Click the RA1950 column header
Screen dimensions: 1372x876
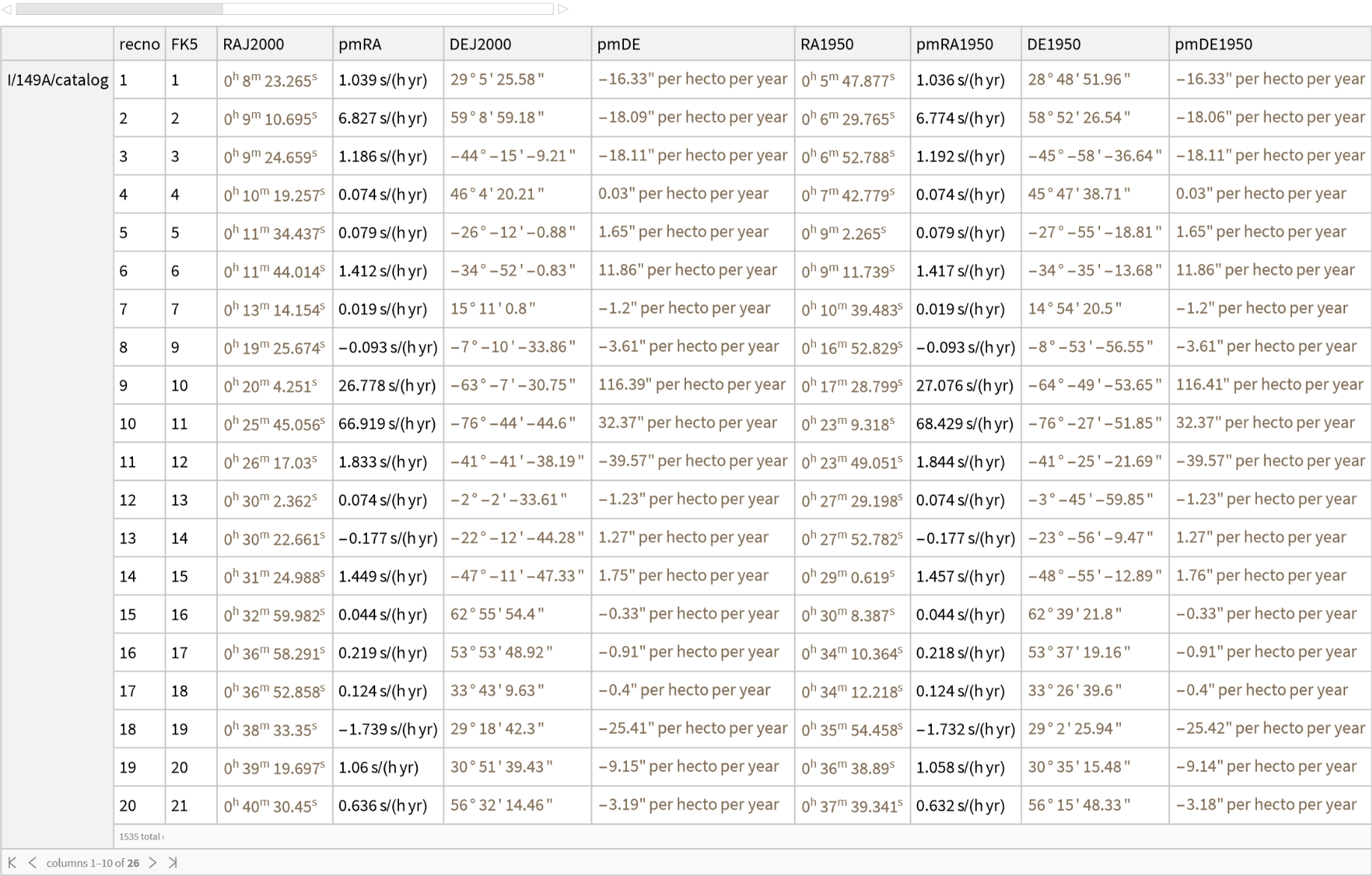(x=826, y=44)
